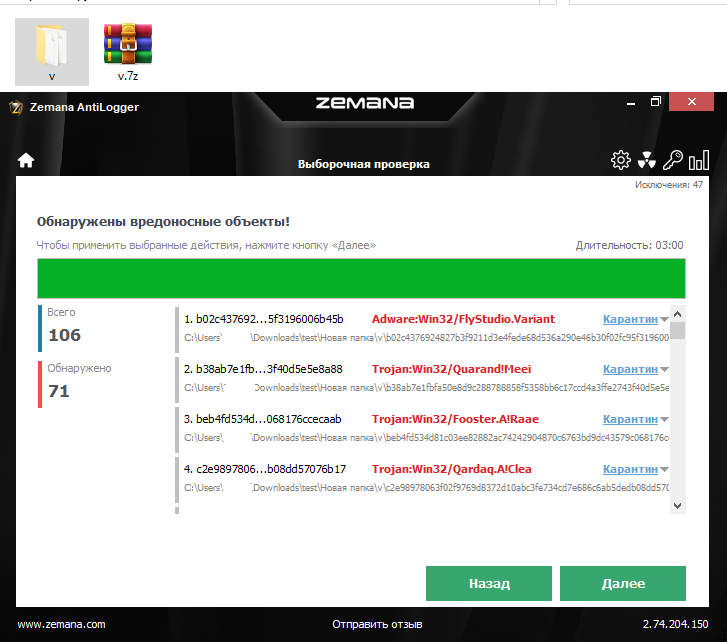Open the www.zemana.com link

(61, 624)
